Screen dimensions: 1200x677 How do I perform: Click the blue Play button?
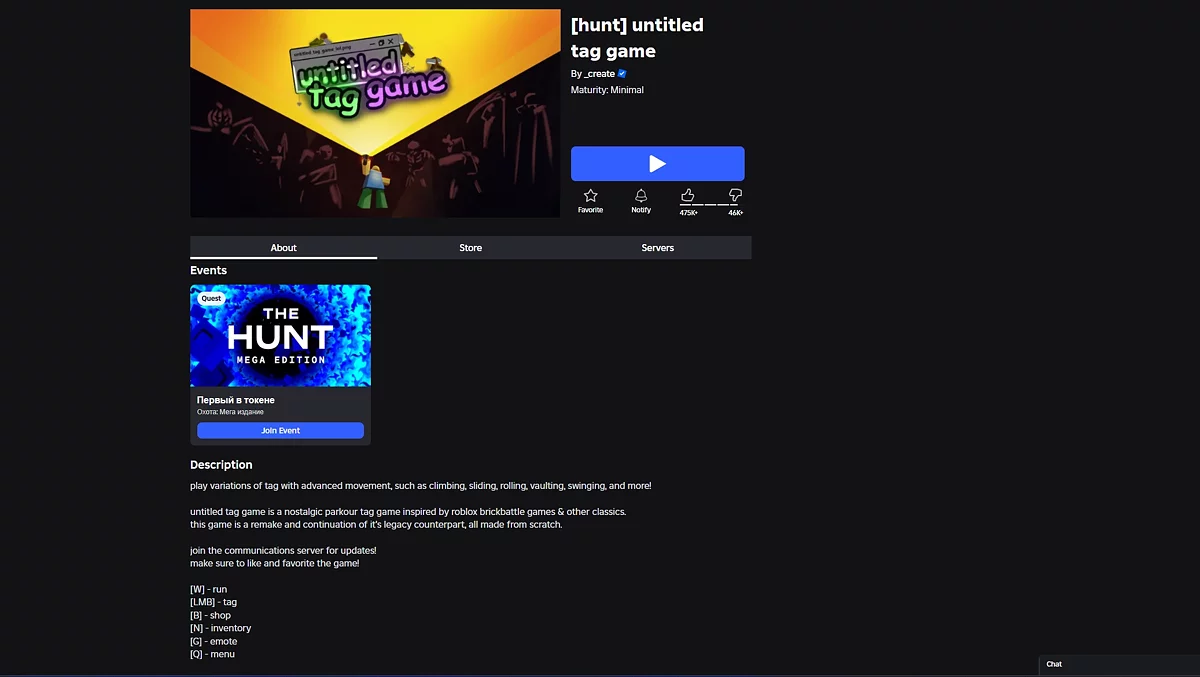[657, 164]
